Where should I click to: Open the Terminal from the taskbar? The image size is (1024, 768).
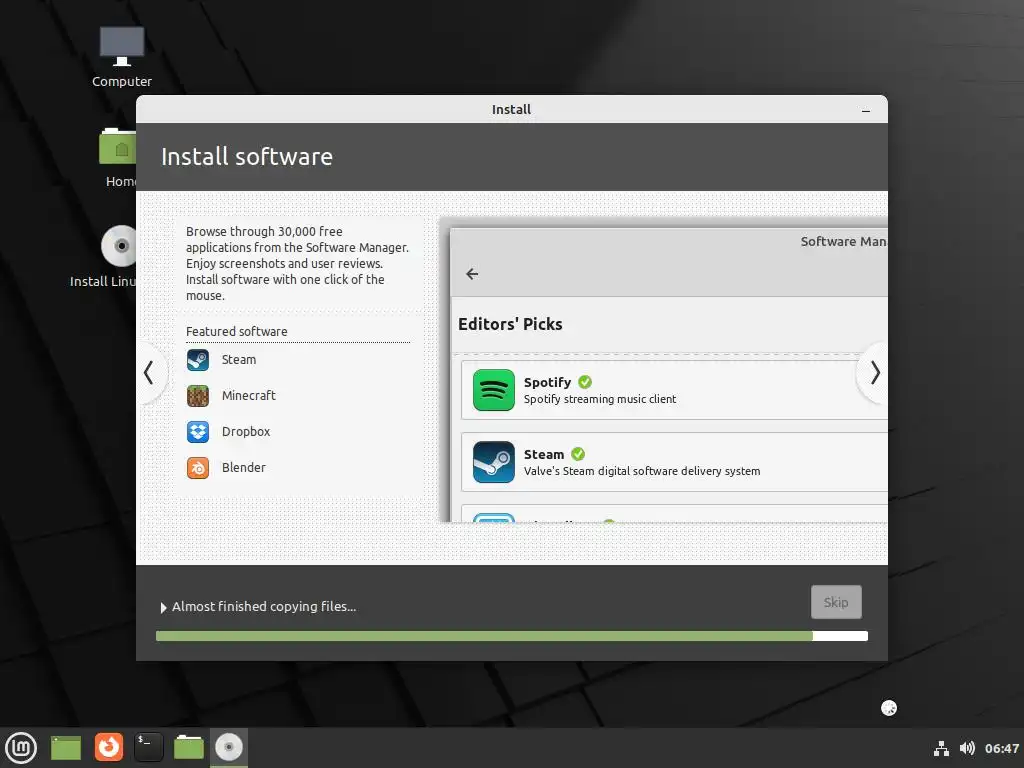149,747
